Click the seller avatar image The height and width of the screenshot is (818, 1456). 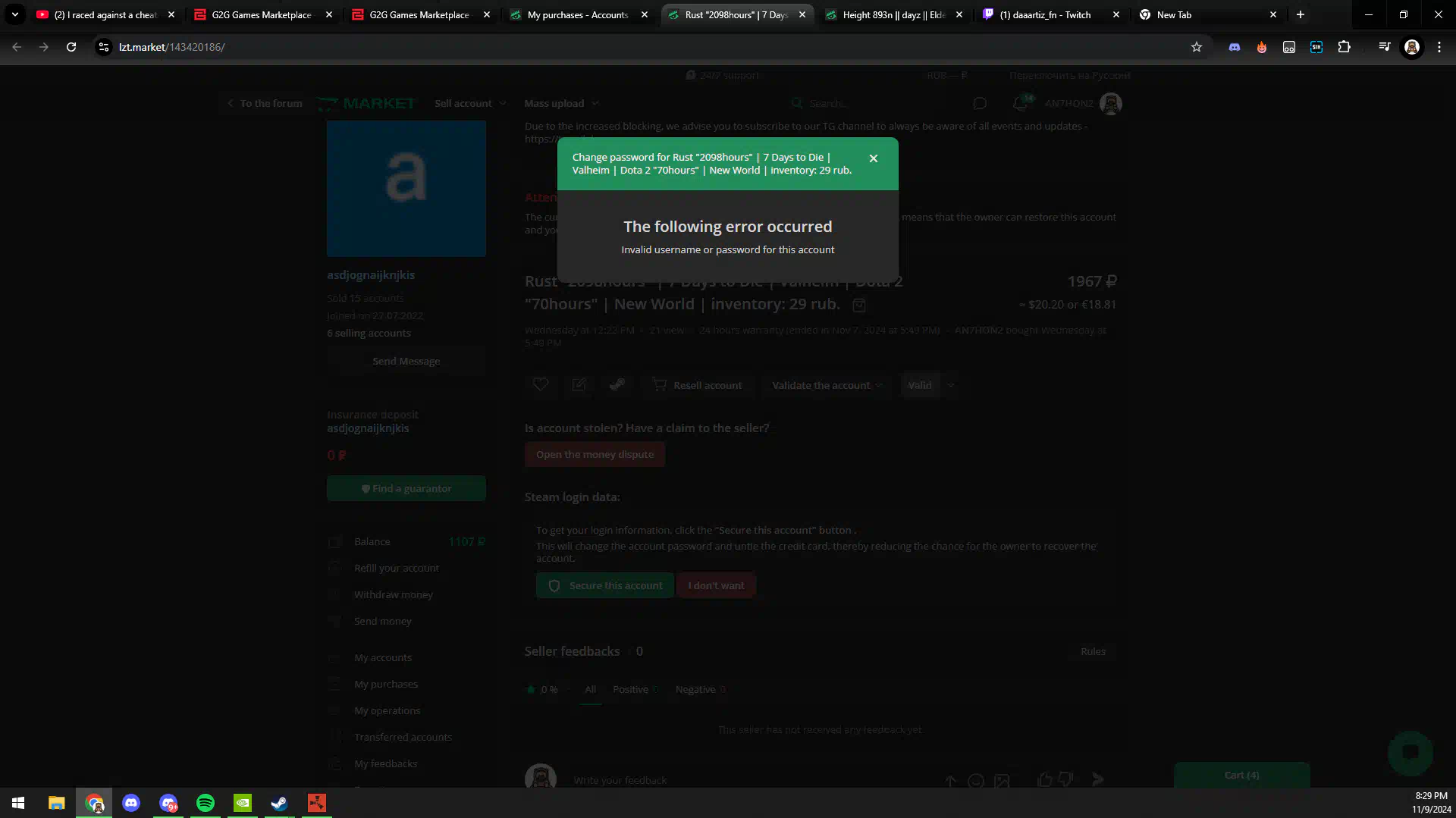point(406,189)
